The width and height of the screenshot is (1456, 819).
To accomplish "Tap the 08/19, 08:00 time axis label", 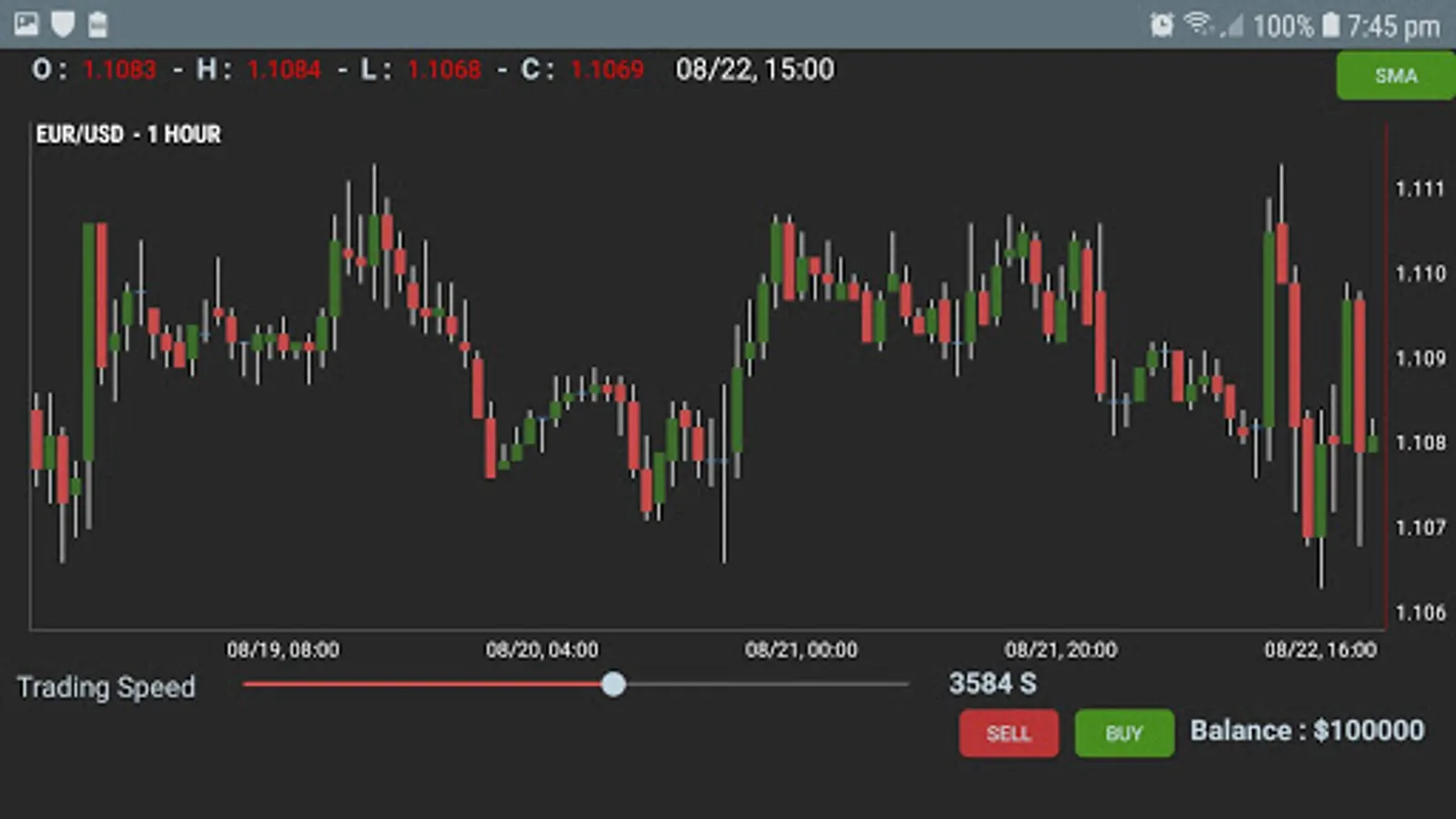I will tap(283, 650).
